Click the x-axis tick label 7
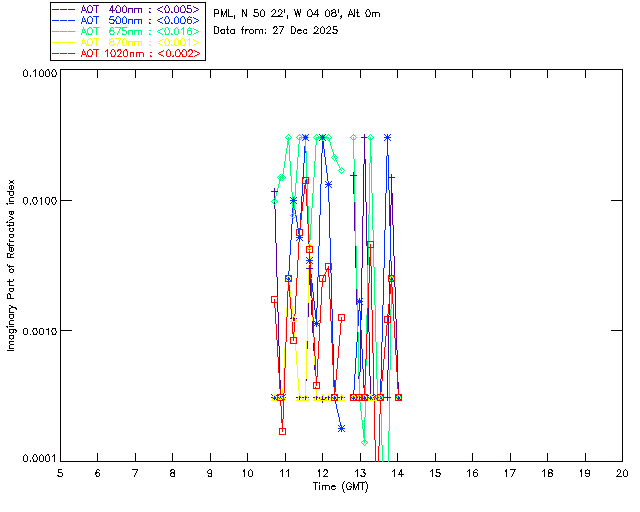Viewport: 640px width, 512px height. click(135, 473)
